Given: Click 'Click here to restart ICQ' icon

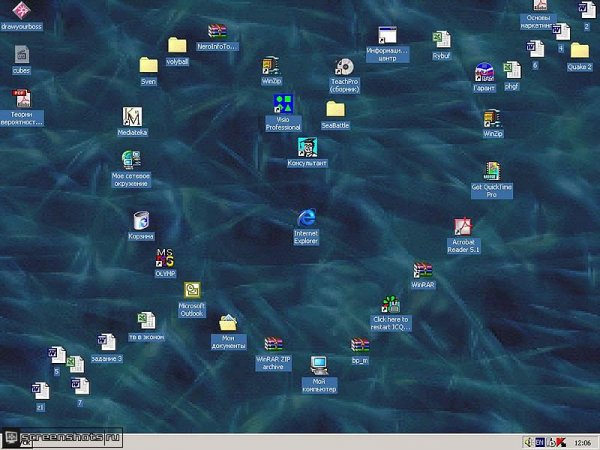Looking at the screenshot, I should pos(391,305).
